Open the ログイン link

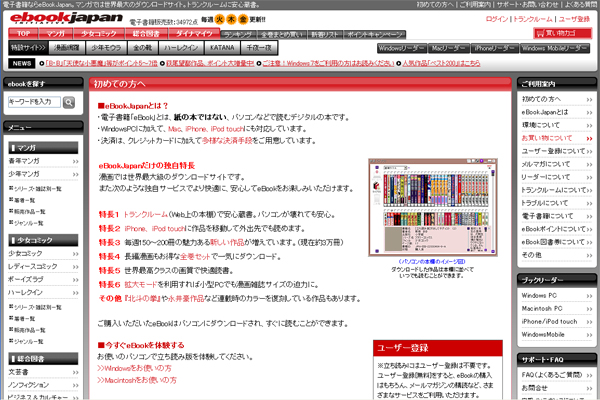[x=497, y=19]
